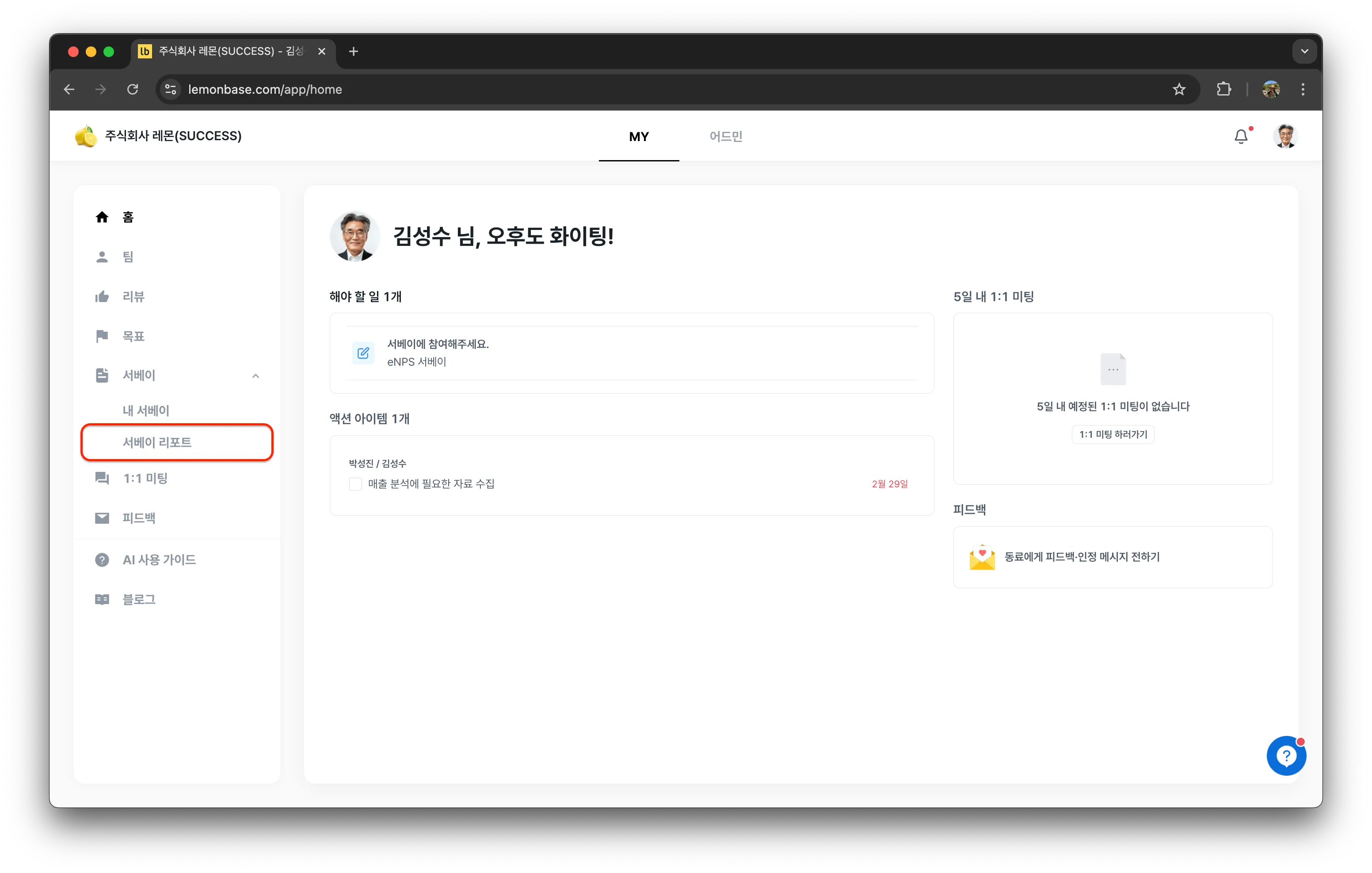Click the home icon in sidebar
Viewport: 1372px width, 873px height.
[x=102, y=217]
